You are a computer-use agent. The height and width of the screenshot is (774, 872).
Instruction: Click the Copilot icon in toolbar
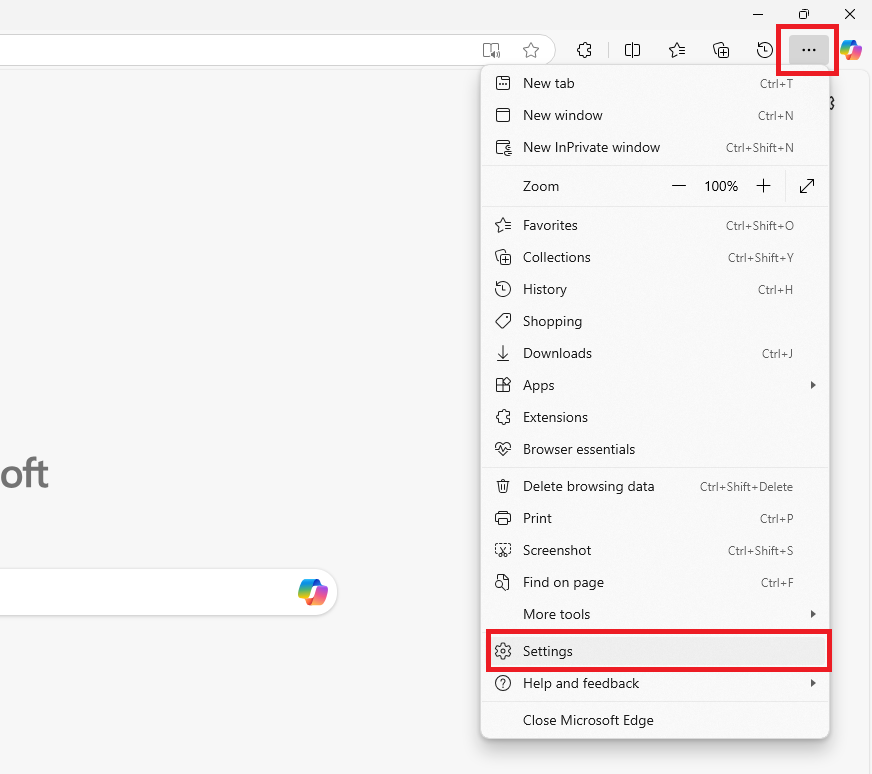tap(851, 50)
